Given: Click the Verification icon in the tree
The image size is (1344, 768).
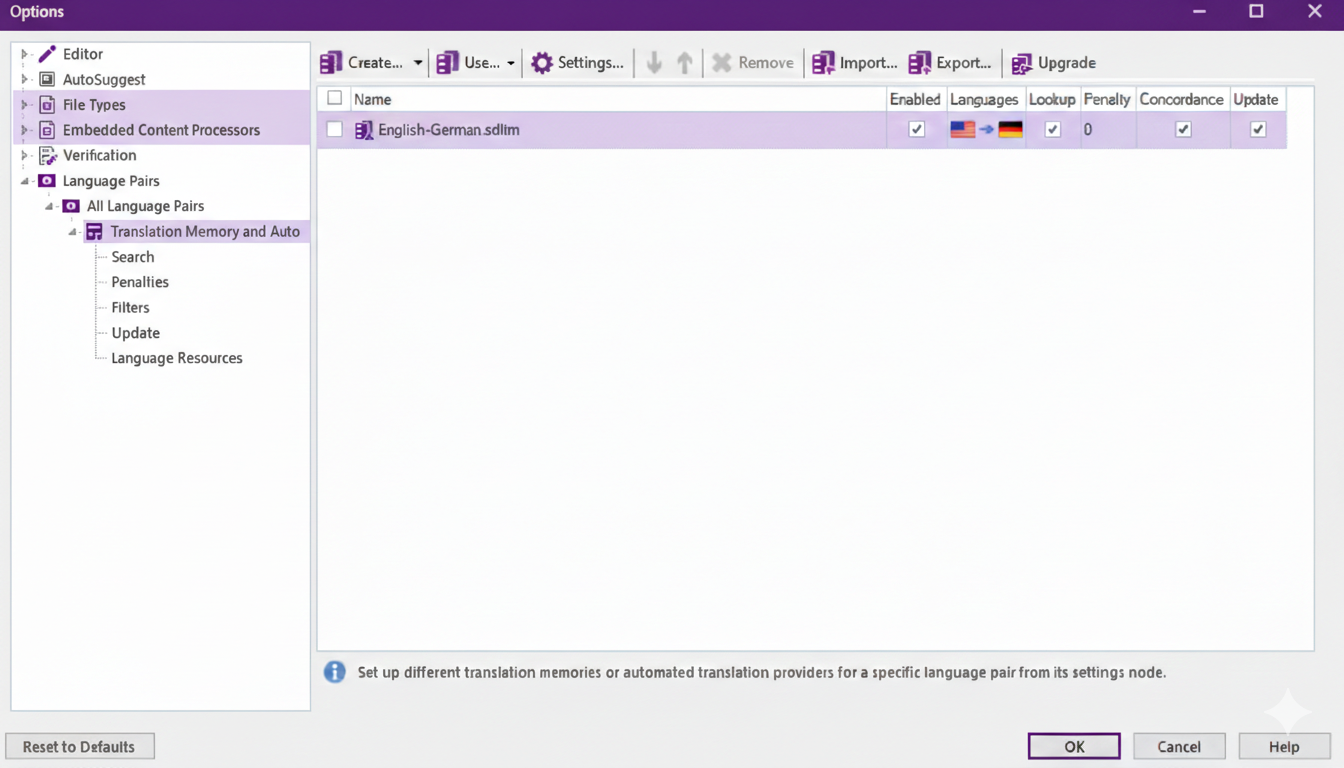Looking at the screenshot, I should 47,155.
